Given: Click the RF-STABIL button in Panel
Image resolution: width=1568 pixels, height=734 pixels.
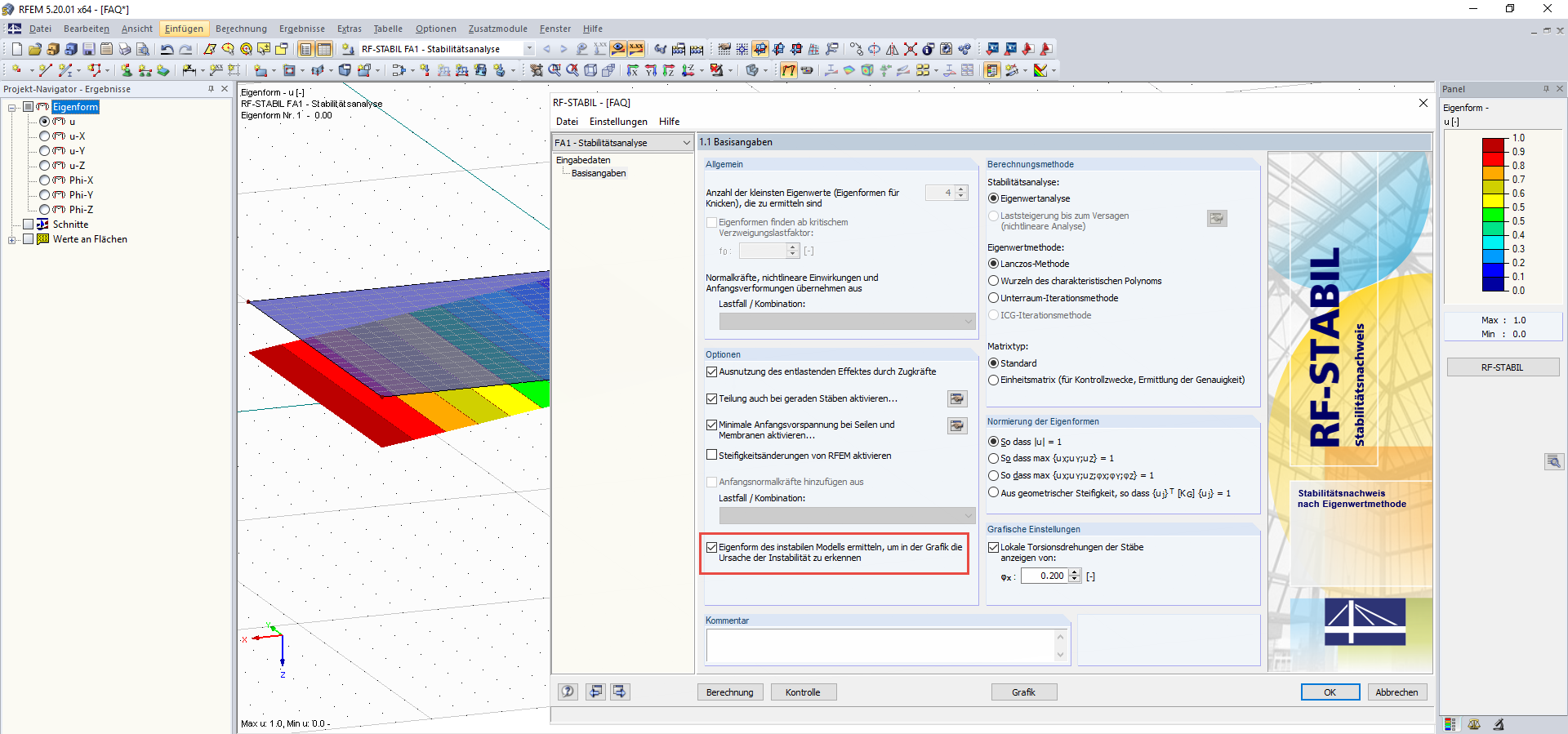Looking at the screenshot, I should (x=1502, y=367).
